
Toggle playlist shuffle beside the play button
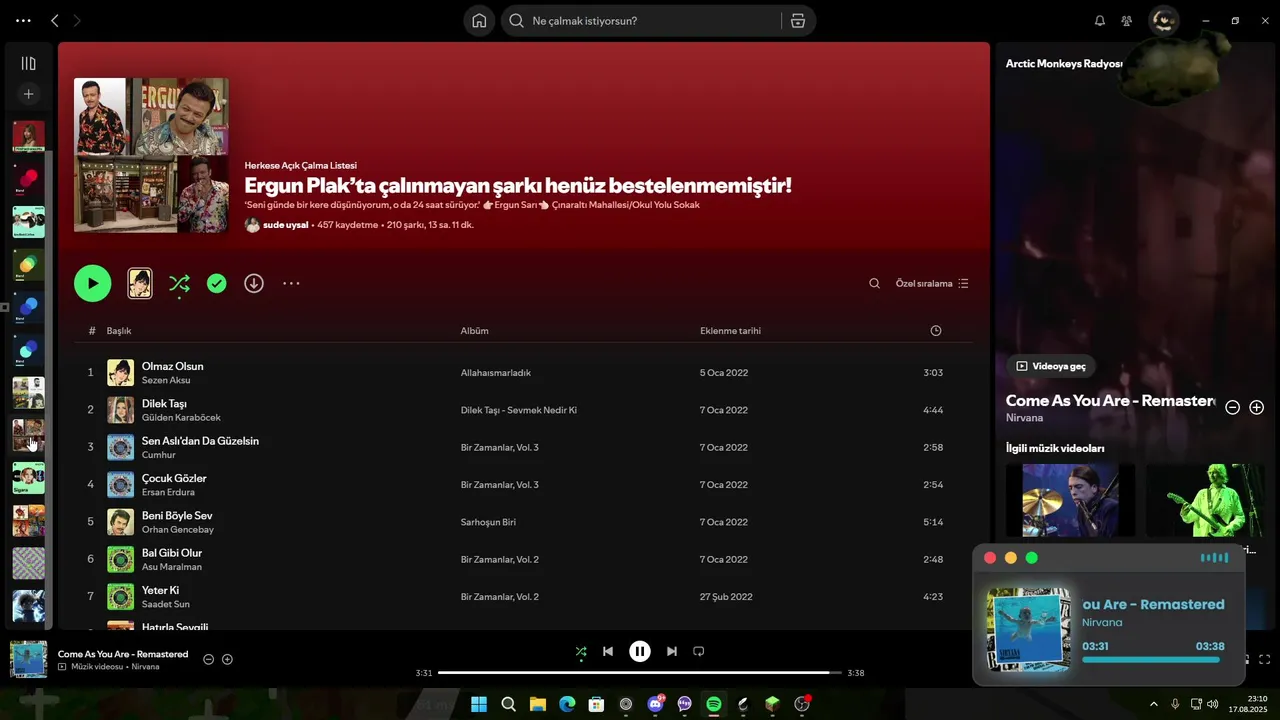coord(179,284)
